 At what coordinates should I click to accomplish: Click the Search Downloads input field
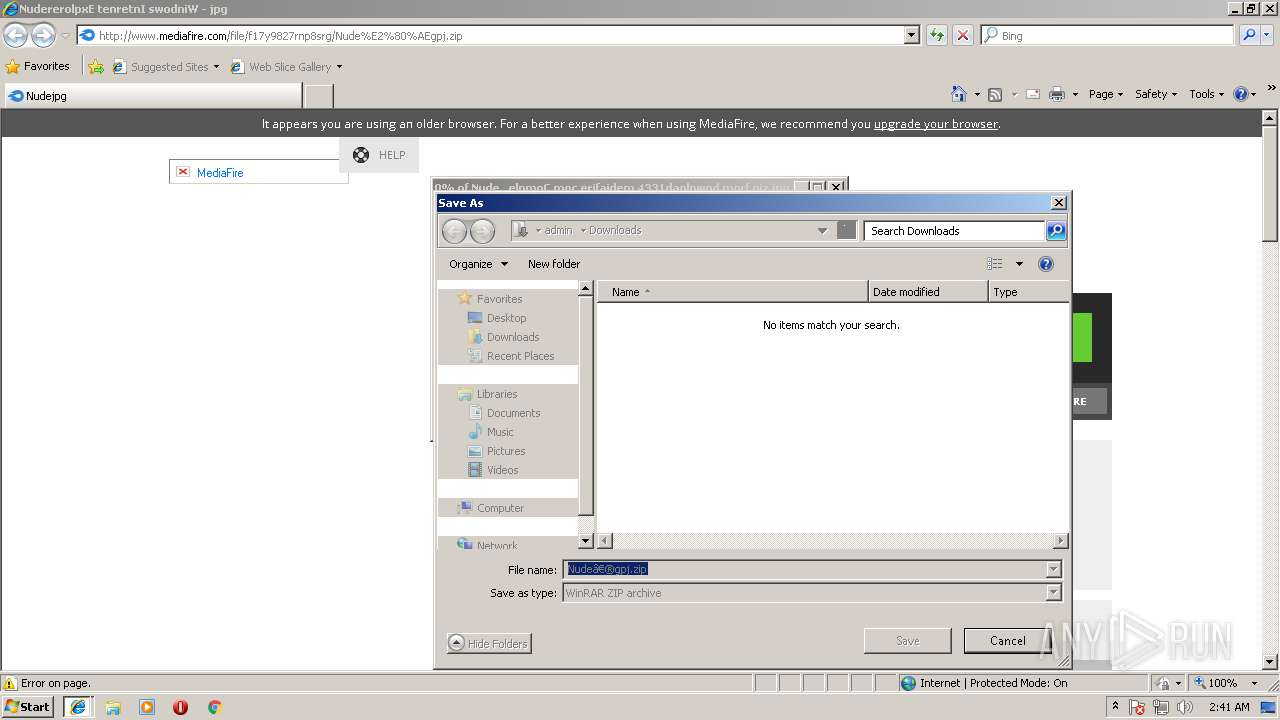tap(954, 231)
